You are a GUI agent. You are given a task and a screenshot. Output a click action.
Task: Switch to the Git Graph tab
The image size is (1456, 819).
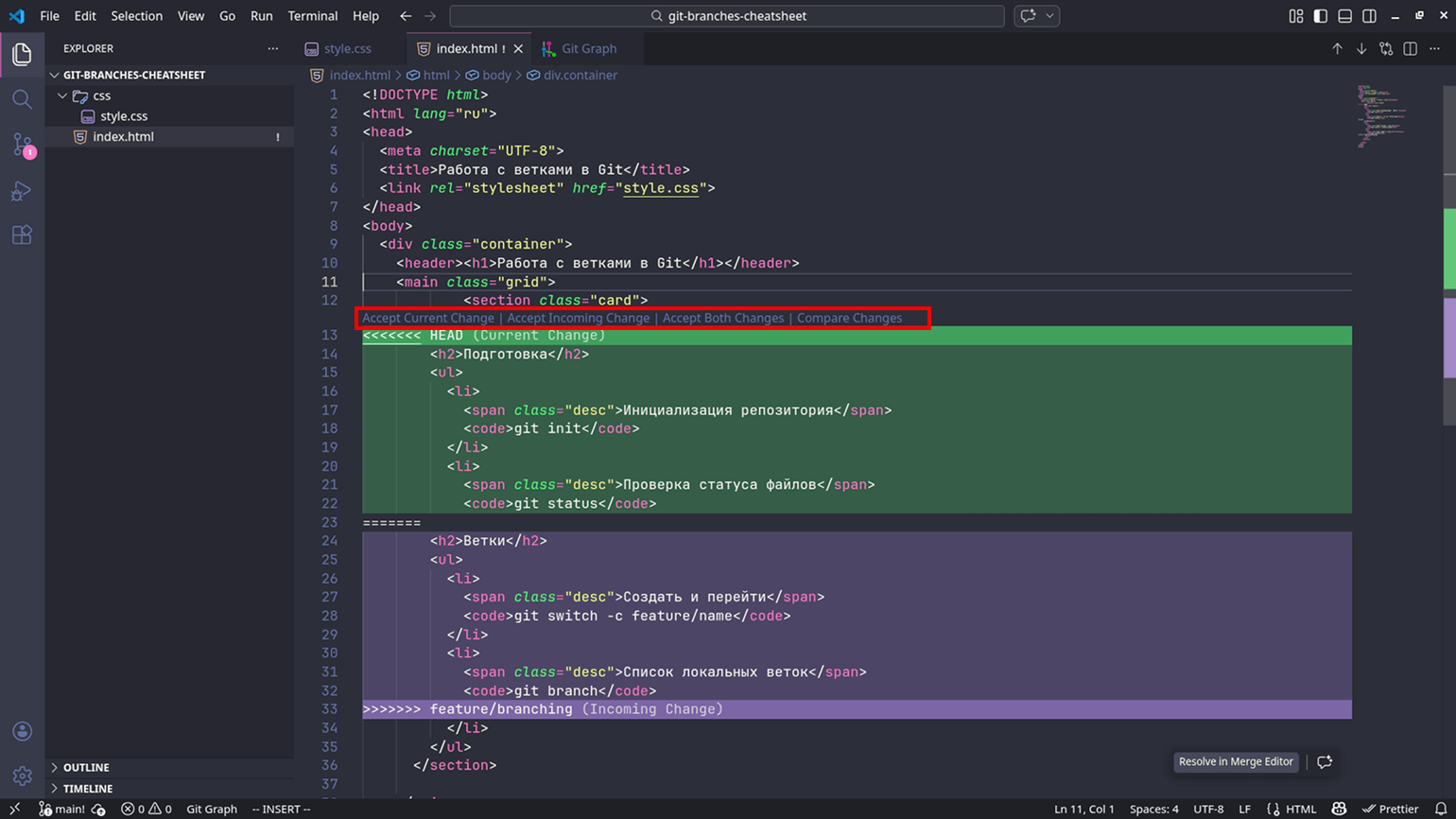[x=588, y=48]
